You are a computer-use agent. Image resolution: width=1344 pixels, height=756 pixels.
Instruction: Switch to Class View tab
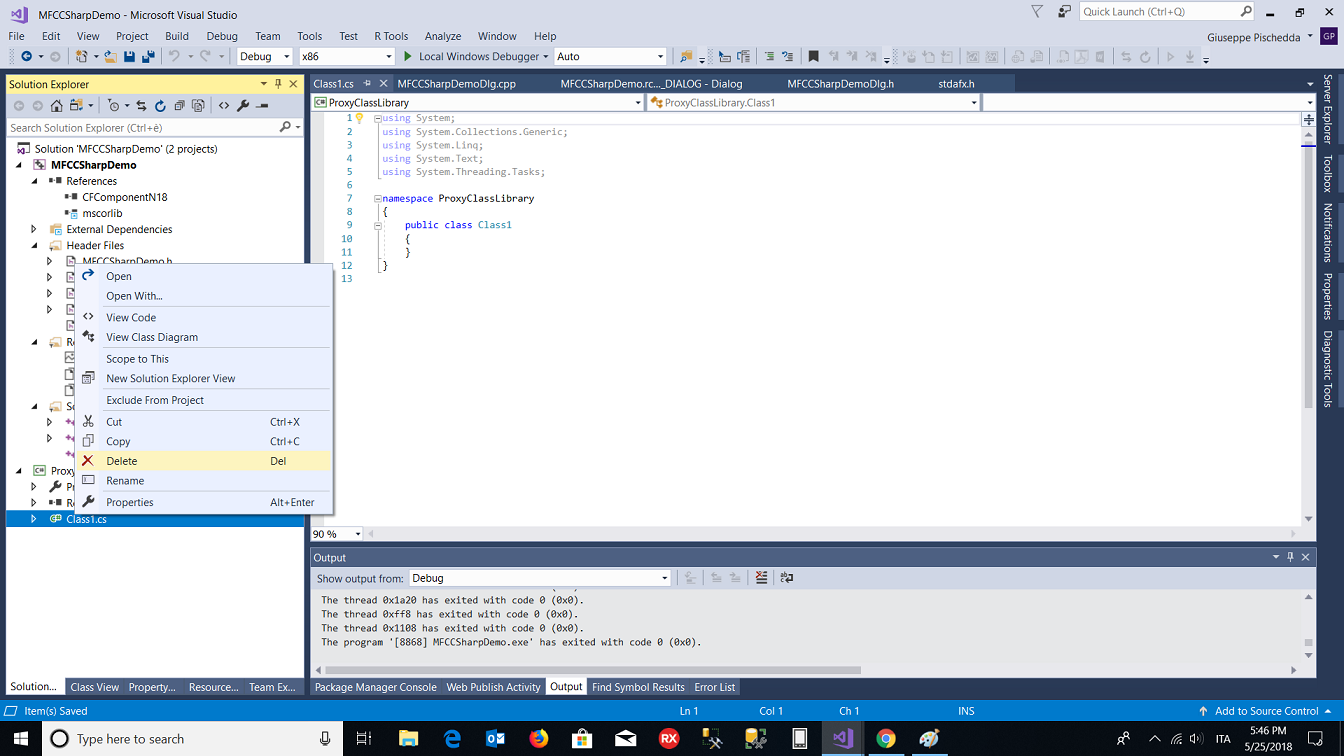pyautogui.click(x=95, y=687)
